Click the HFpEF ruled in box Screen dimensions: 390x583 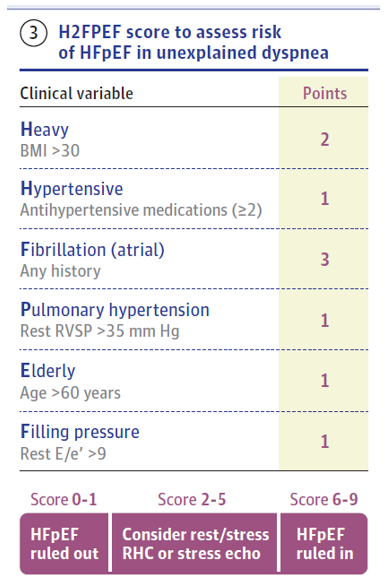point(324,544)
